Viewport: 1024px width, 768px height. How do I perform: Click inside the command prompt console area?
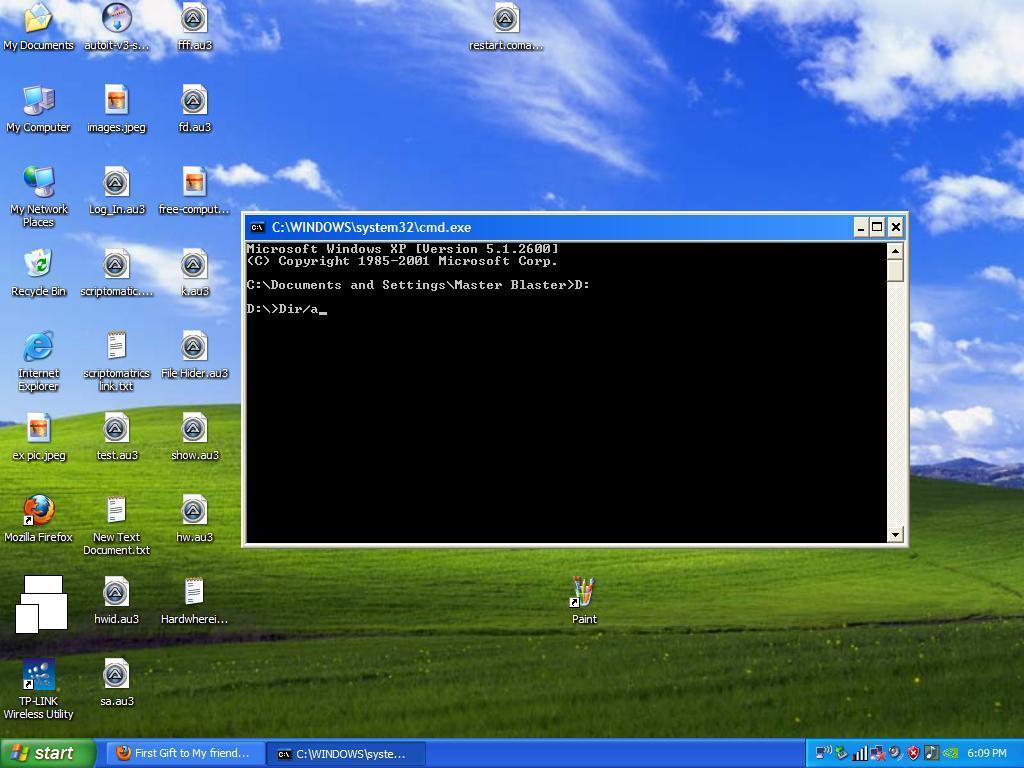click(566, 392)
